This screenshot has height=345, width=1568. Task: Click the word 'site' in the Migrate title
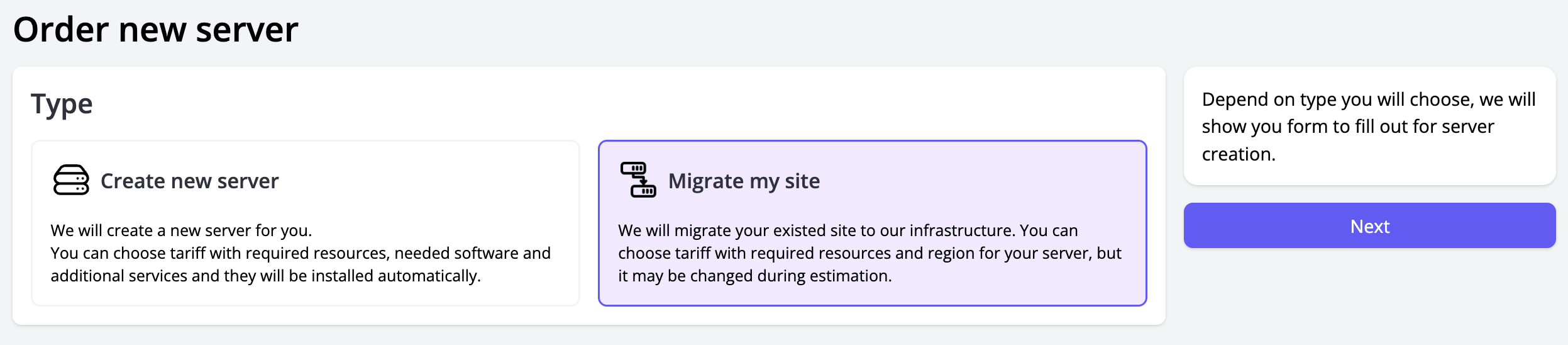[802, 181]
